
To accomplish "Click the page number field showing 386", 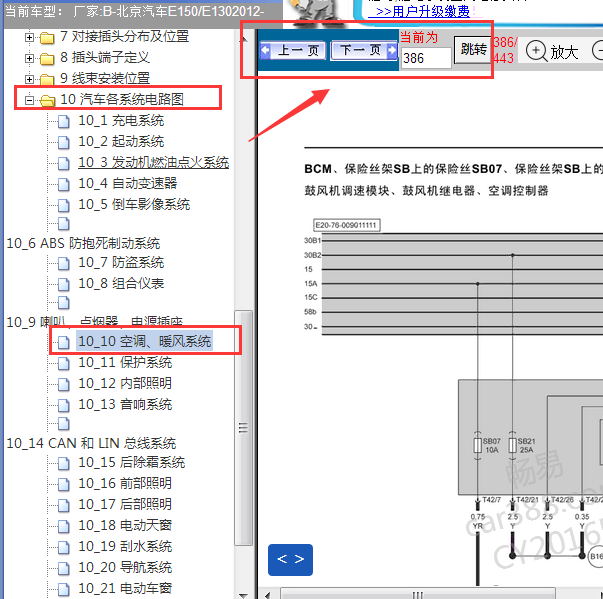I will coord(426,58).
